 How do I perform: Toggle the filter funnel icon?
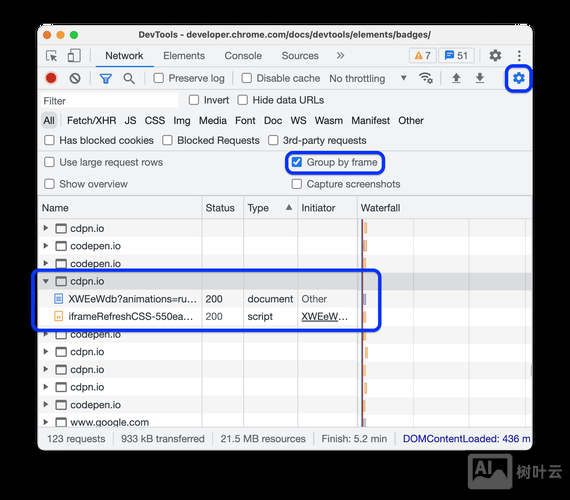[106, 79]
